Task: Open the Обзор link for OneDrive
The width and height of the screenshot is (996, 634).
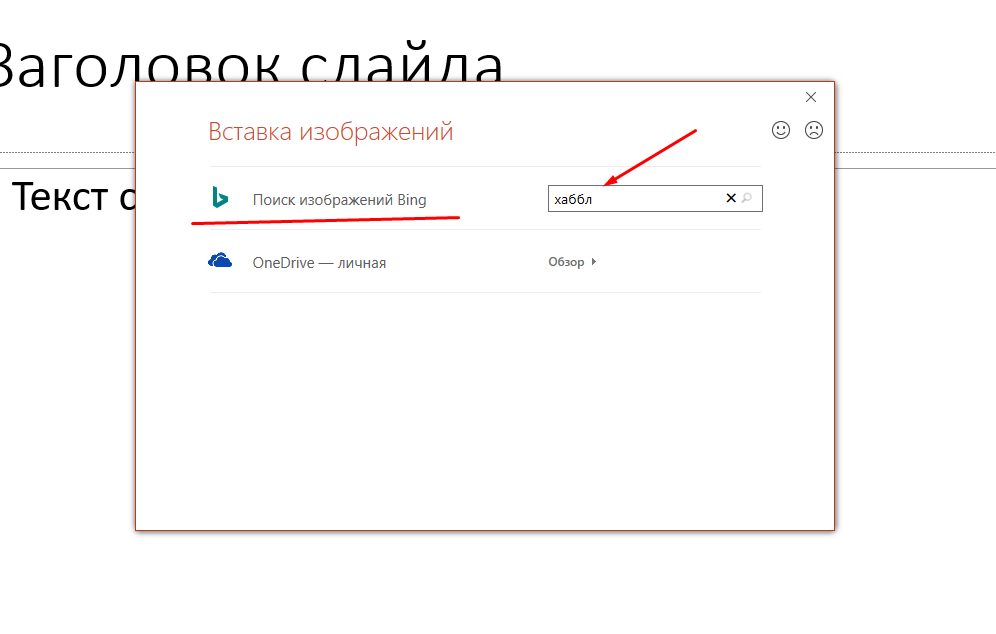Action: 566,262
